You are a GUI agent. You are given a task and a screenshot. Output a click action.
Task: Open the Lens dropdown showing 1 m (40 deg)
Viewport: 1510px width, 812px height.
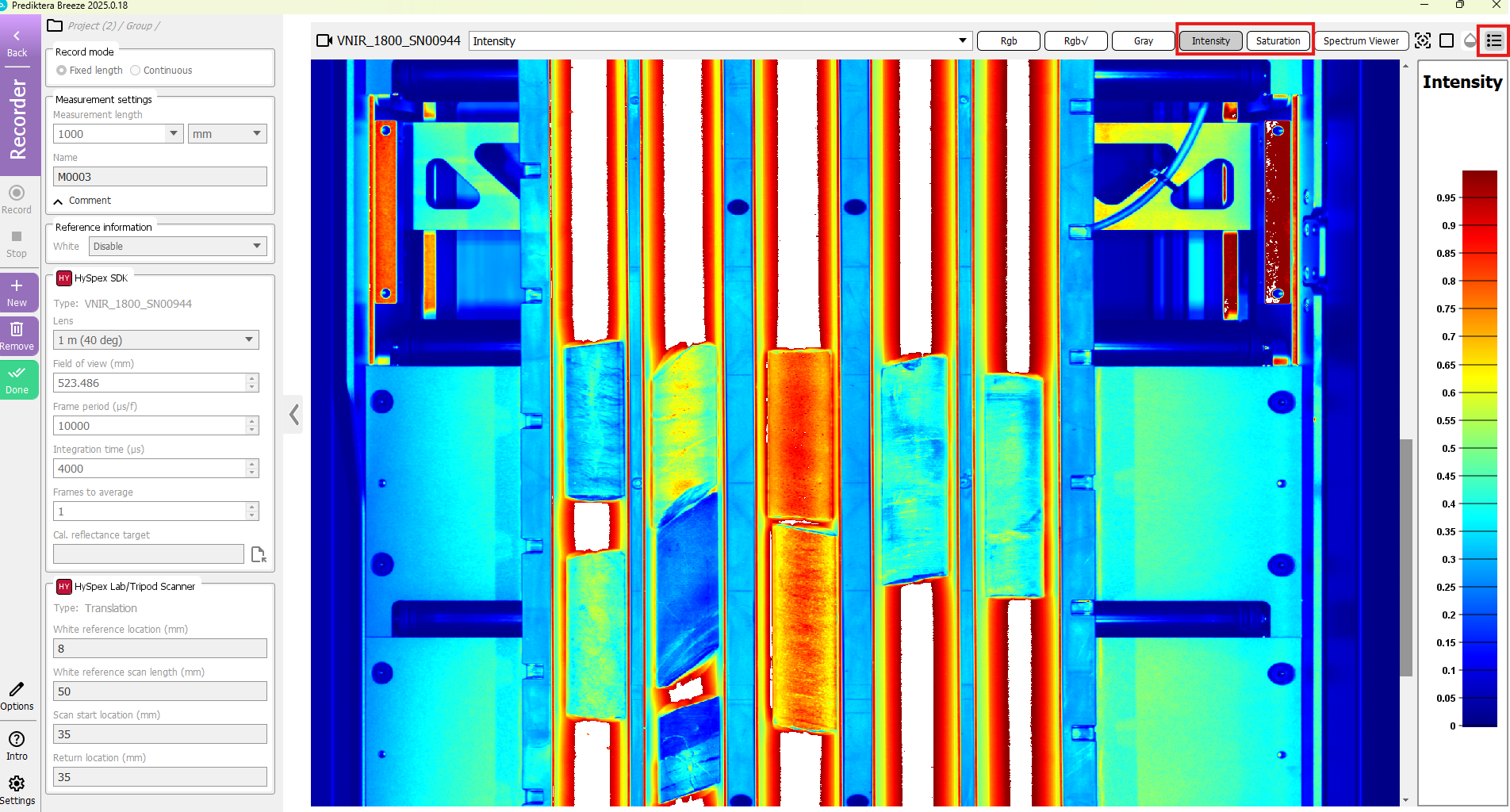[x=155, y=339]
